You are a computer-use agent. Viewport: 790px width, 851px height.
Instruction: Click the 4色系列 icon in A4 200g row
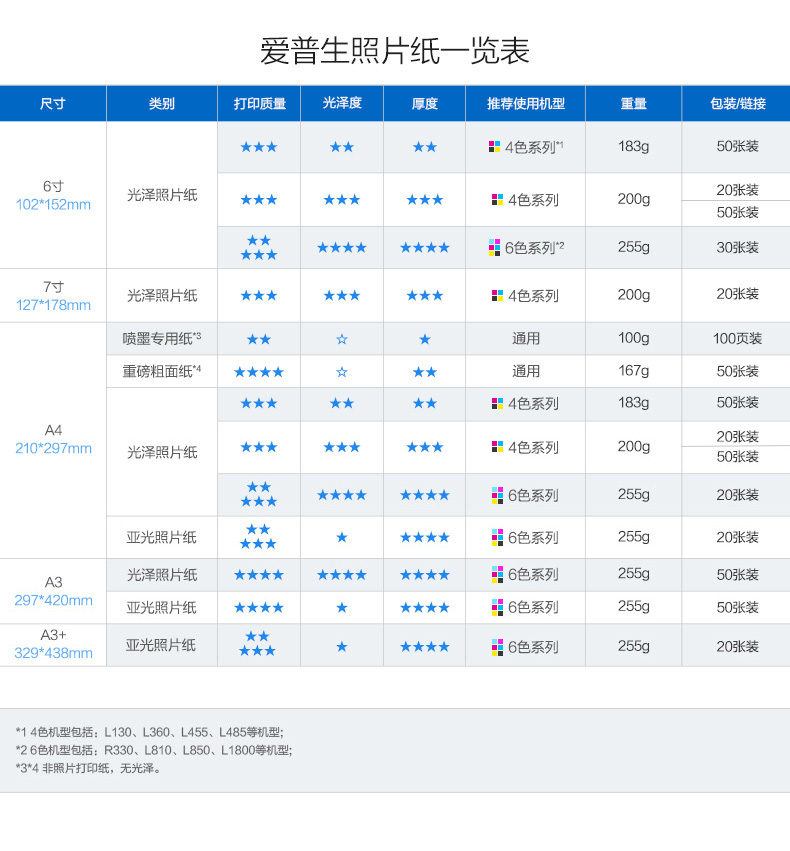click(x=498, y=447)
